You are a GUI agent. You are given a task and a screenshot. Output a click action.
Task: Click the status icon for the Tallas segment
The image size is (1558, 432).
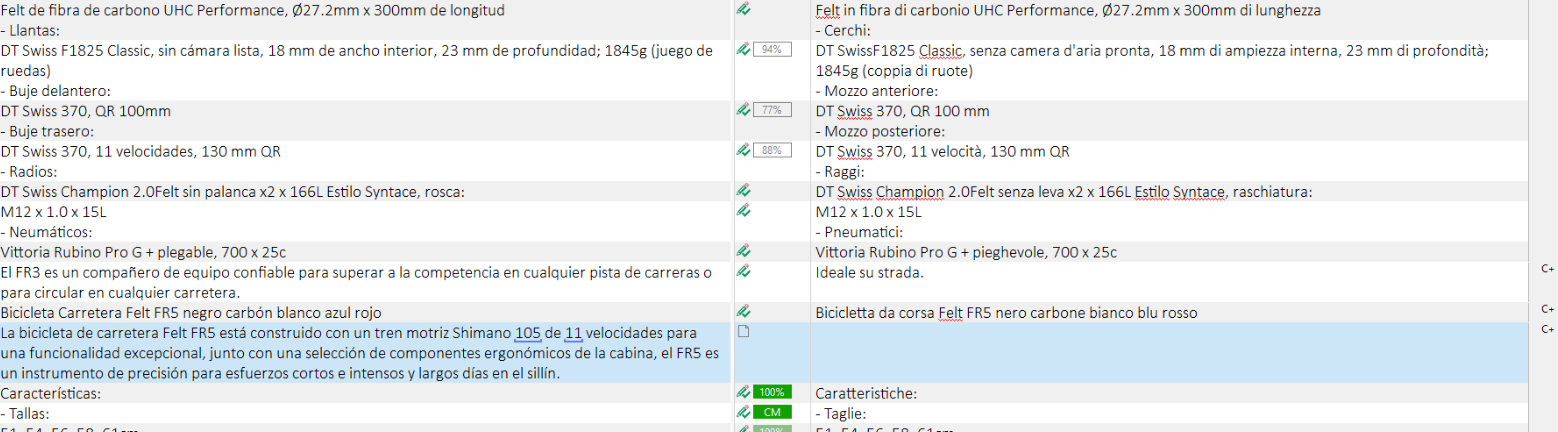[743, 412]
